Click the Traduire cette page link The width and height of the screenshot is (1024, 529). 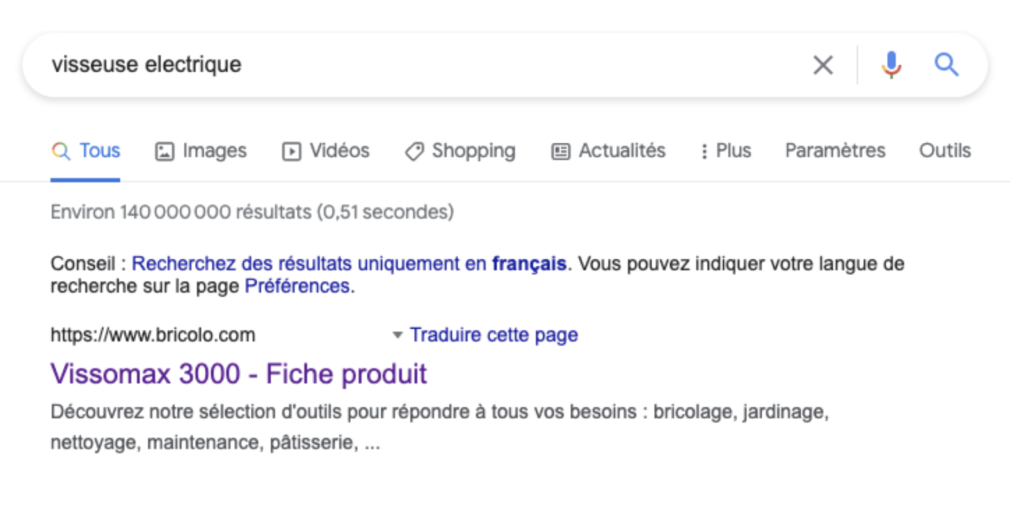[493, 335]
